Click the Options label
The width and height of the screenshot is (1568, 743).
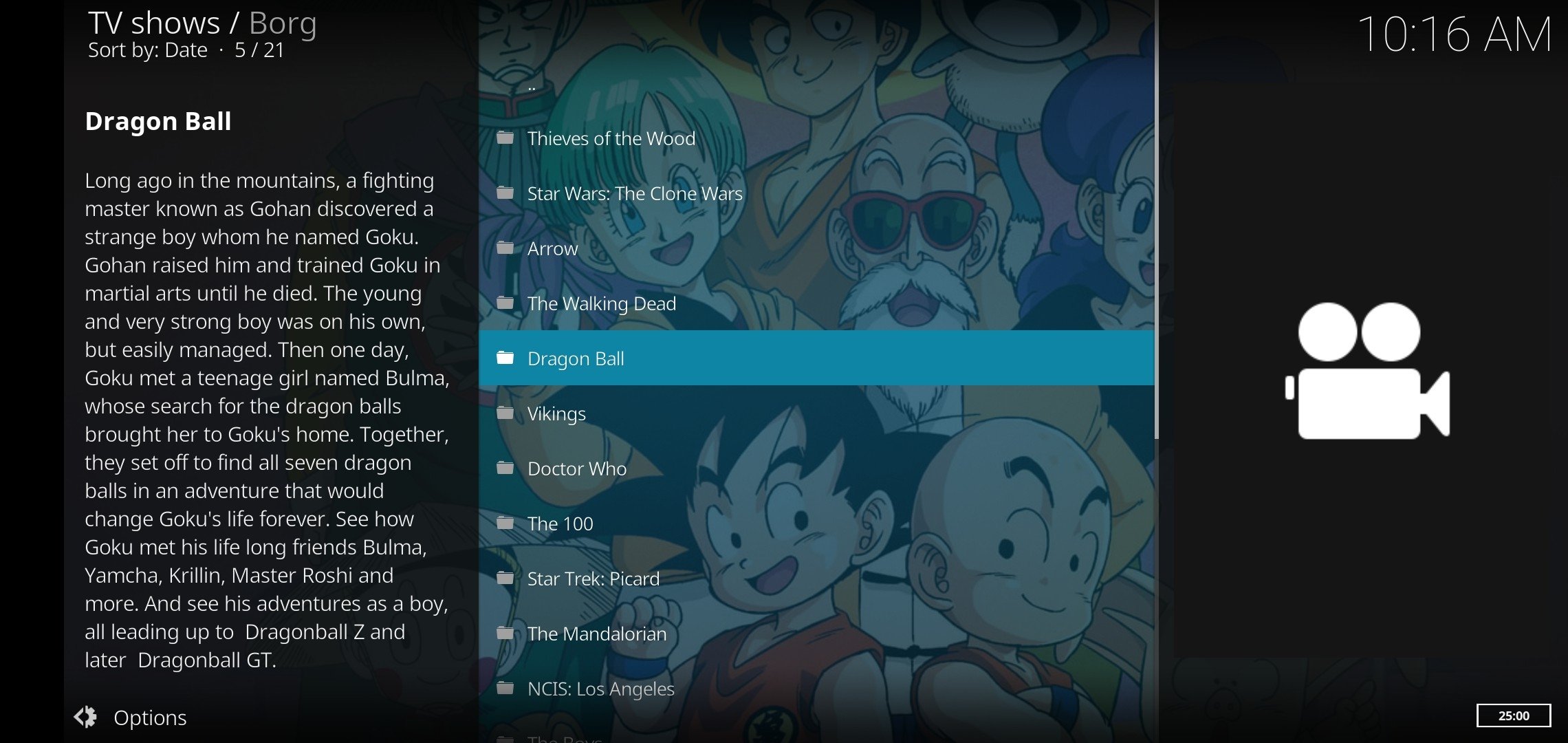click(150, 718)
